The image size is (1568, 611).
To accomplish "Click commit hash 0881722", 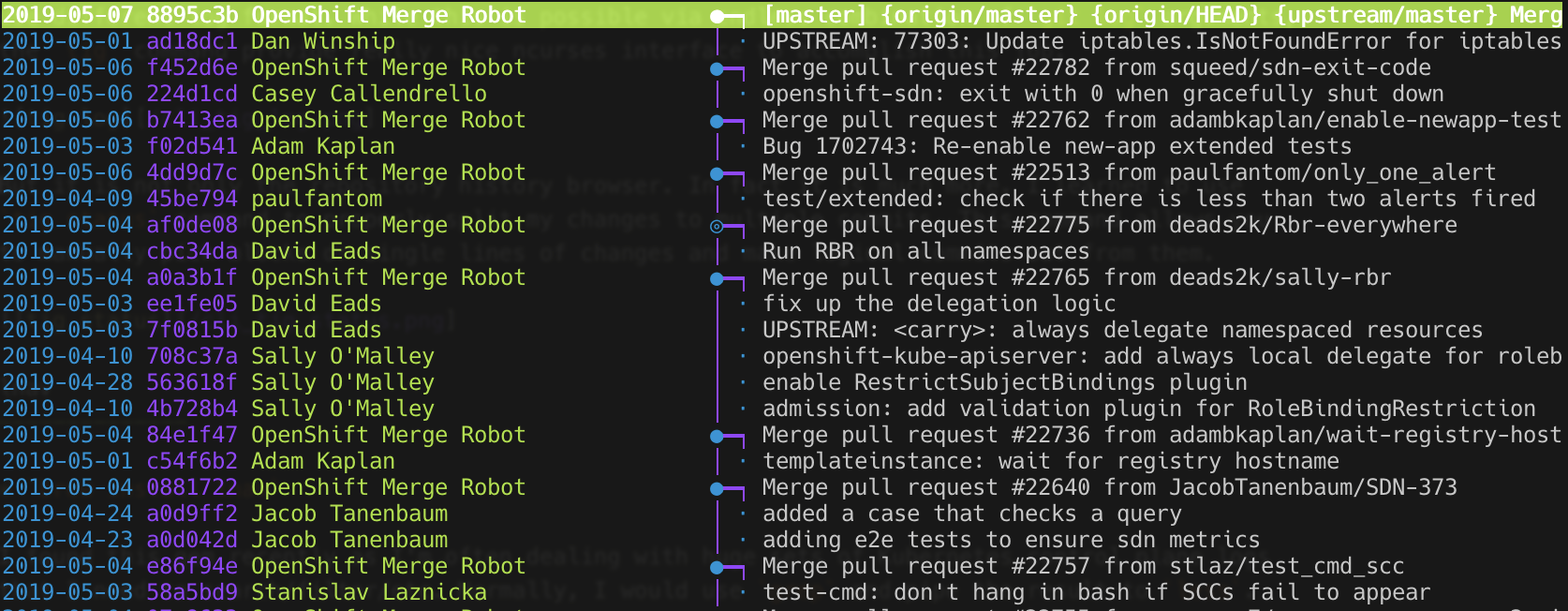I will (192, 487).
